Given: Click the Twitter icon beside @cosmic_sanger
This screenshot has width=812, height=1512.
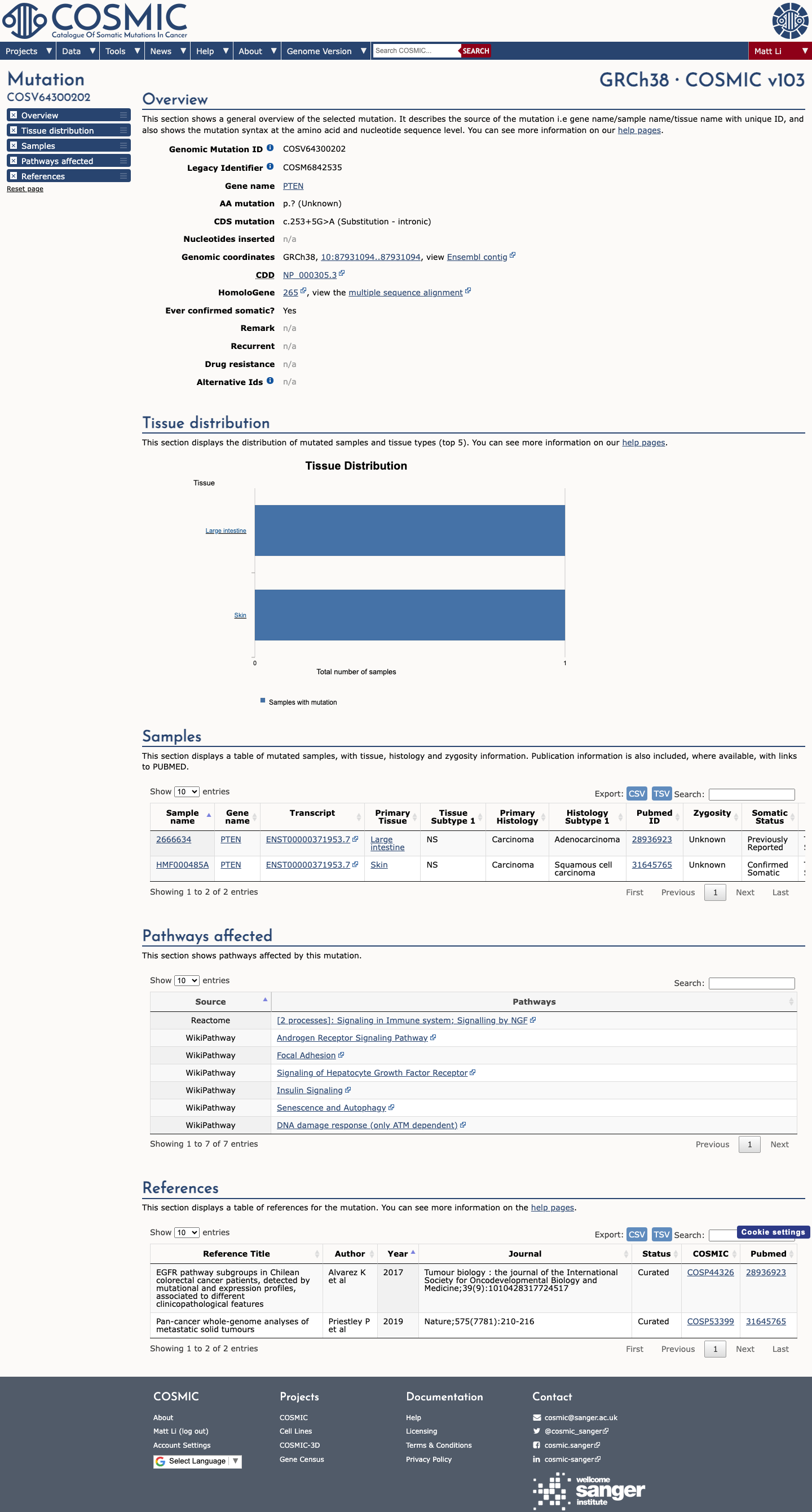Looking at the screenshot, I should coord(537,1431).
